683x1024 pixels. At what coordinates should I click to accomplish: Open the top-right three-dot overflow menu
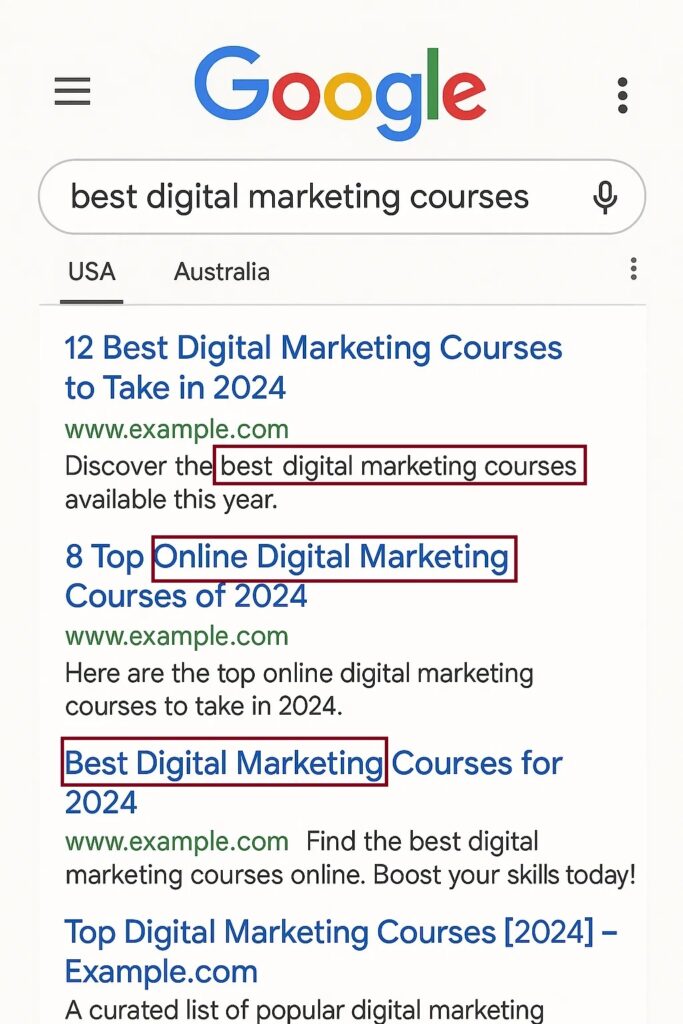coord(622,94)
